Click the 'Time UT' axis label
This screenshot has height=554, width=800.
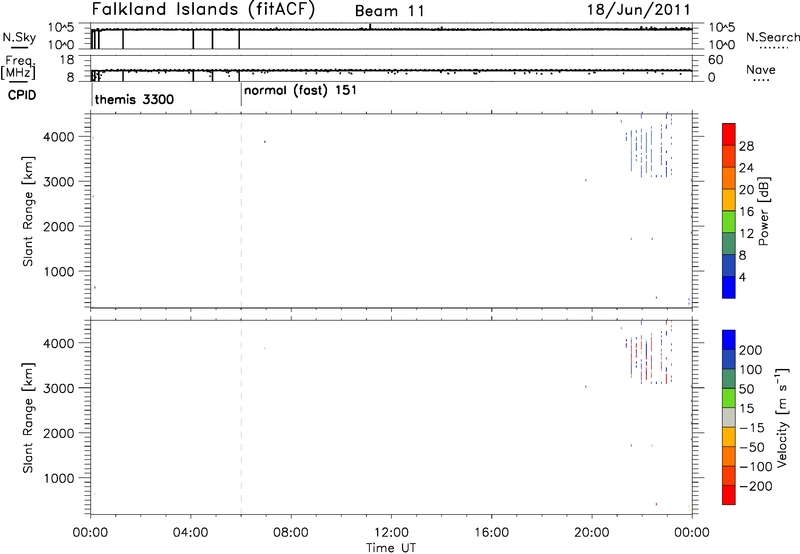(391, 548)
